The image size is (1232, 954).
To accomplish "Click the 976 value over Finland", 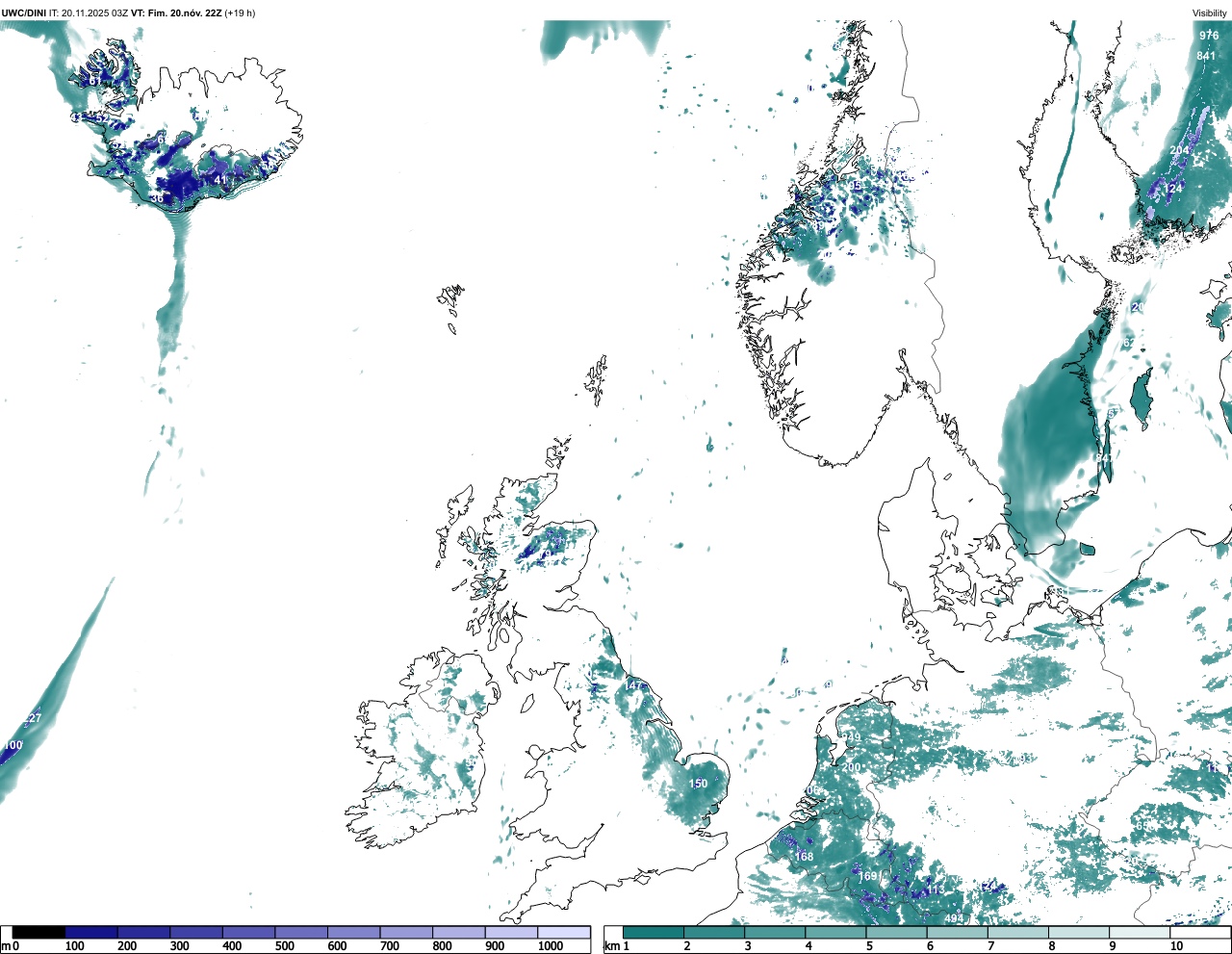I will click(x=1209, y=36).
